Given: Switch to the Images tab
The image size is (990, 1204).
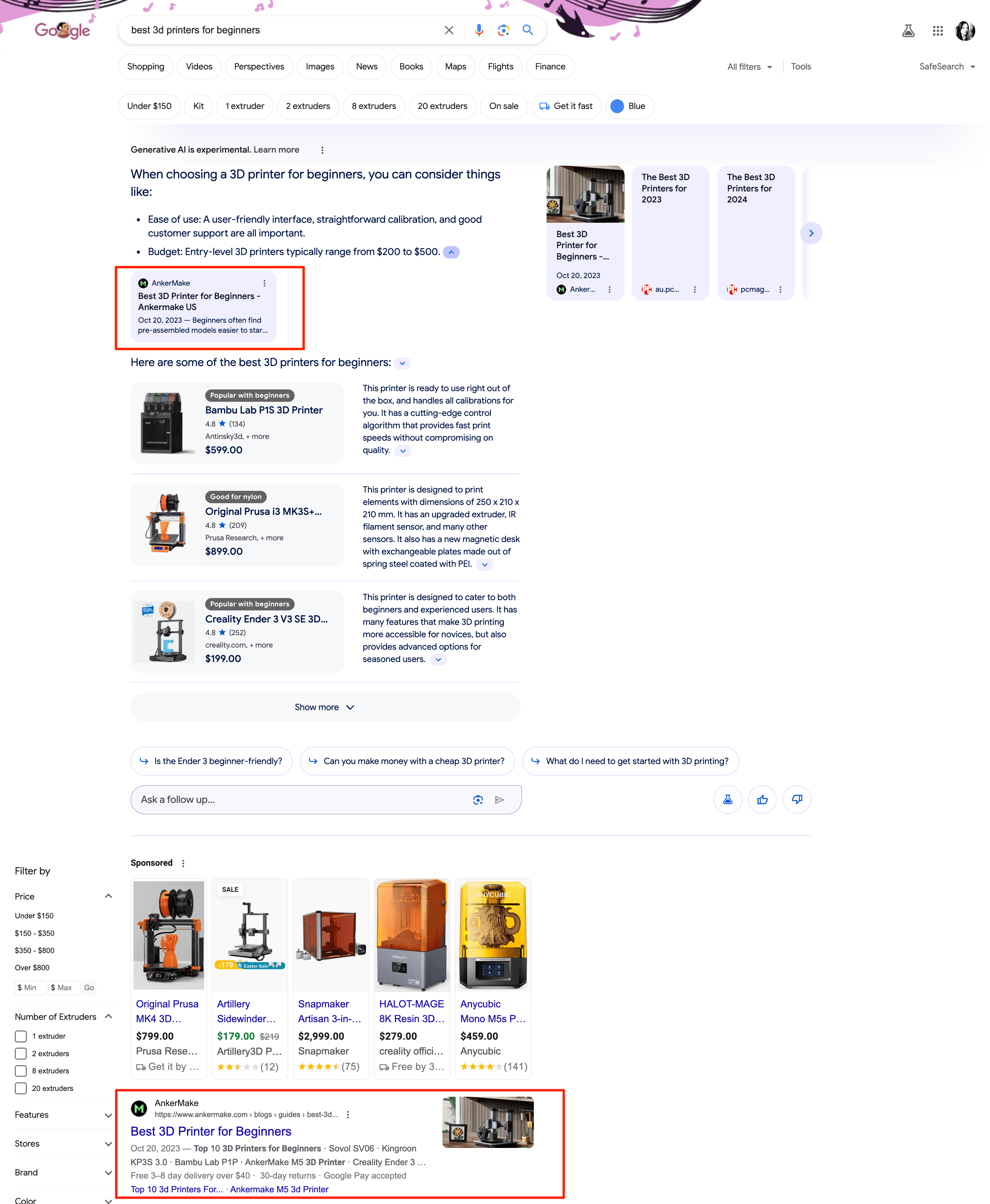Looking at the screenshot, I should [x=320, y=67].
